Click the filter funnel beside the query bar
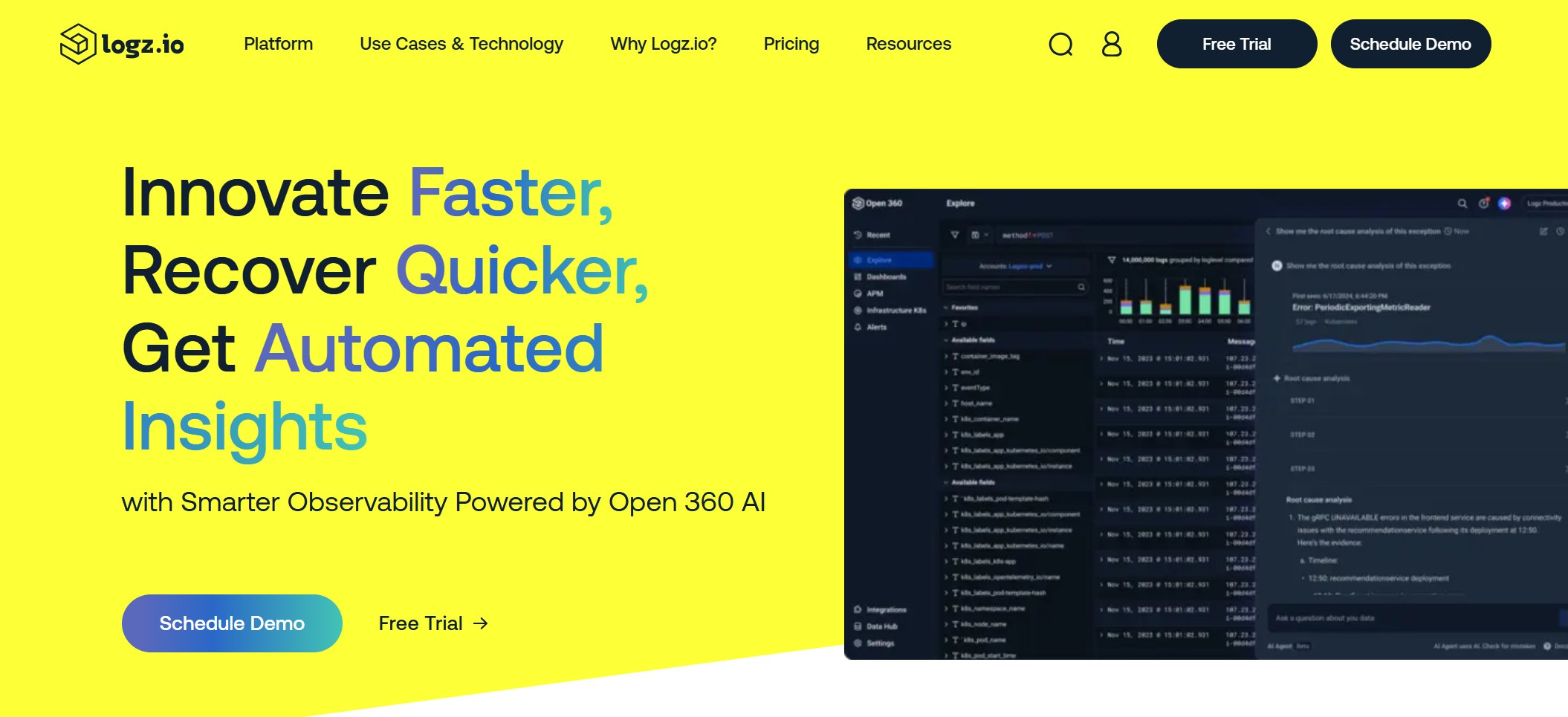1568x717 pixels. (955, 236)
